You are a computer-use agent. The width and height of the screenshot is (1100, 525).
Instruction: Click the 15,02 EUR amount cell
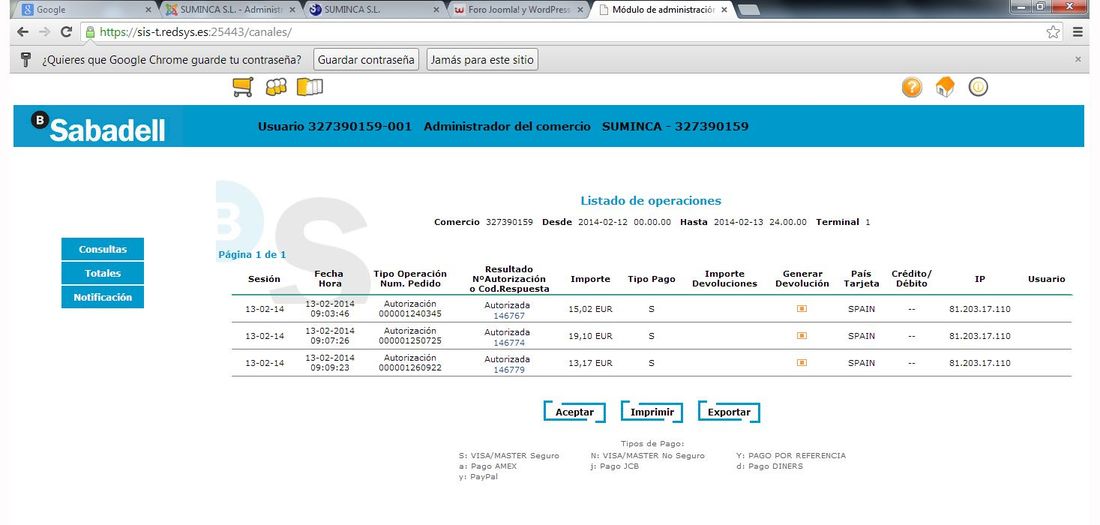pyautogui.click(x=591, y=310)
